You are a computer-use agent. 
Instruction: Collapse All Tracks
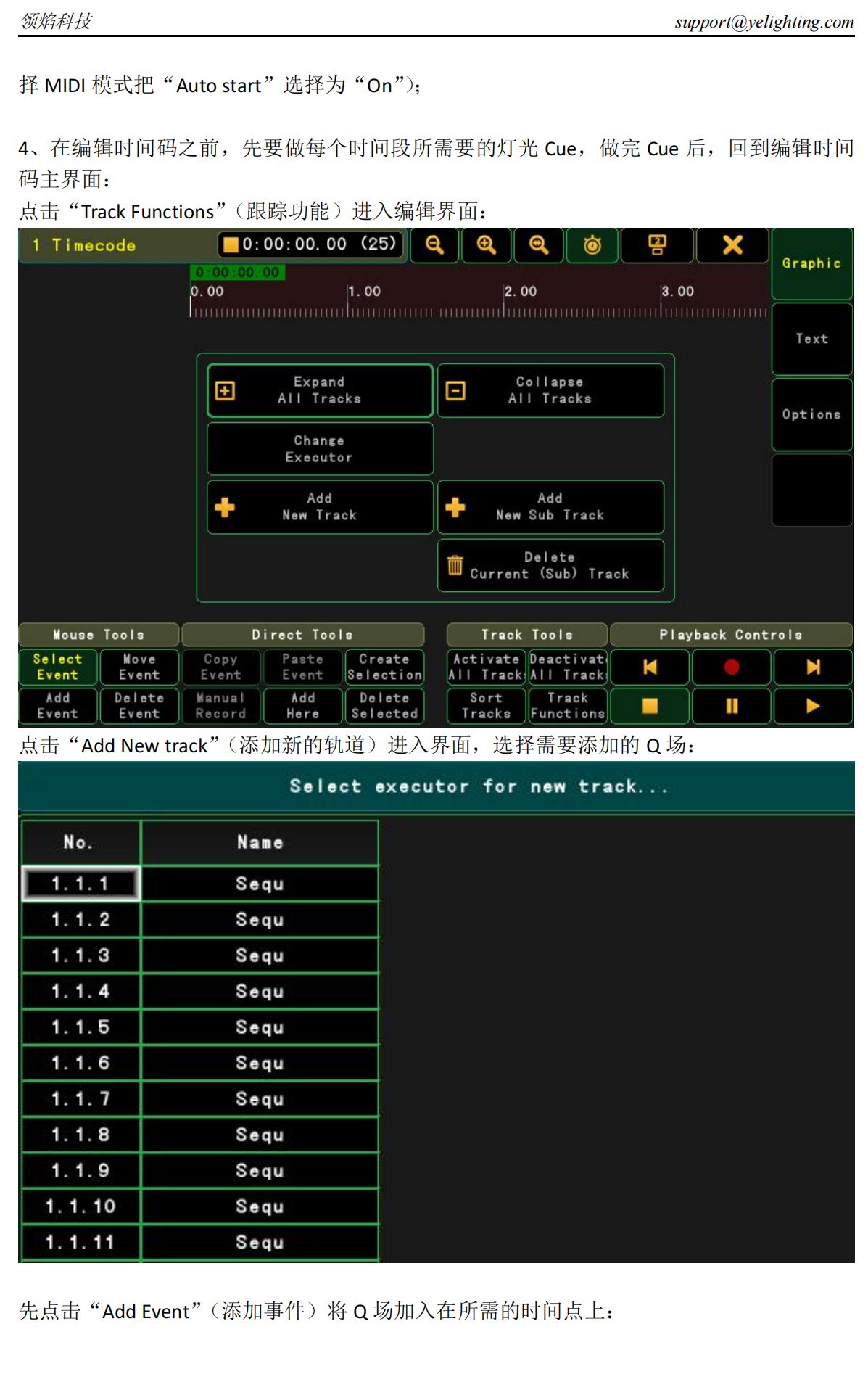coord(550,390)
